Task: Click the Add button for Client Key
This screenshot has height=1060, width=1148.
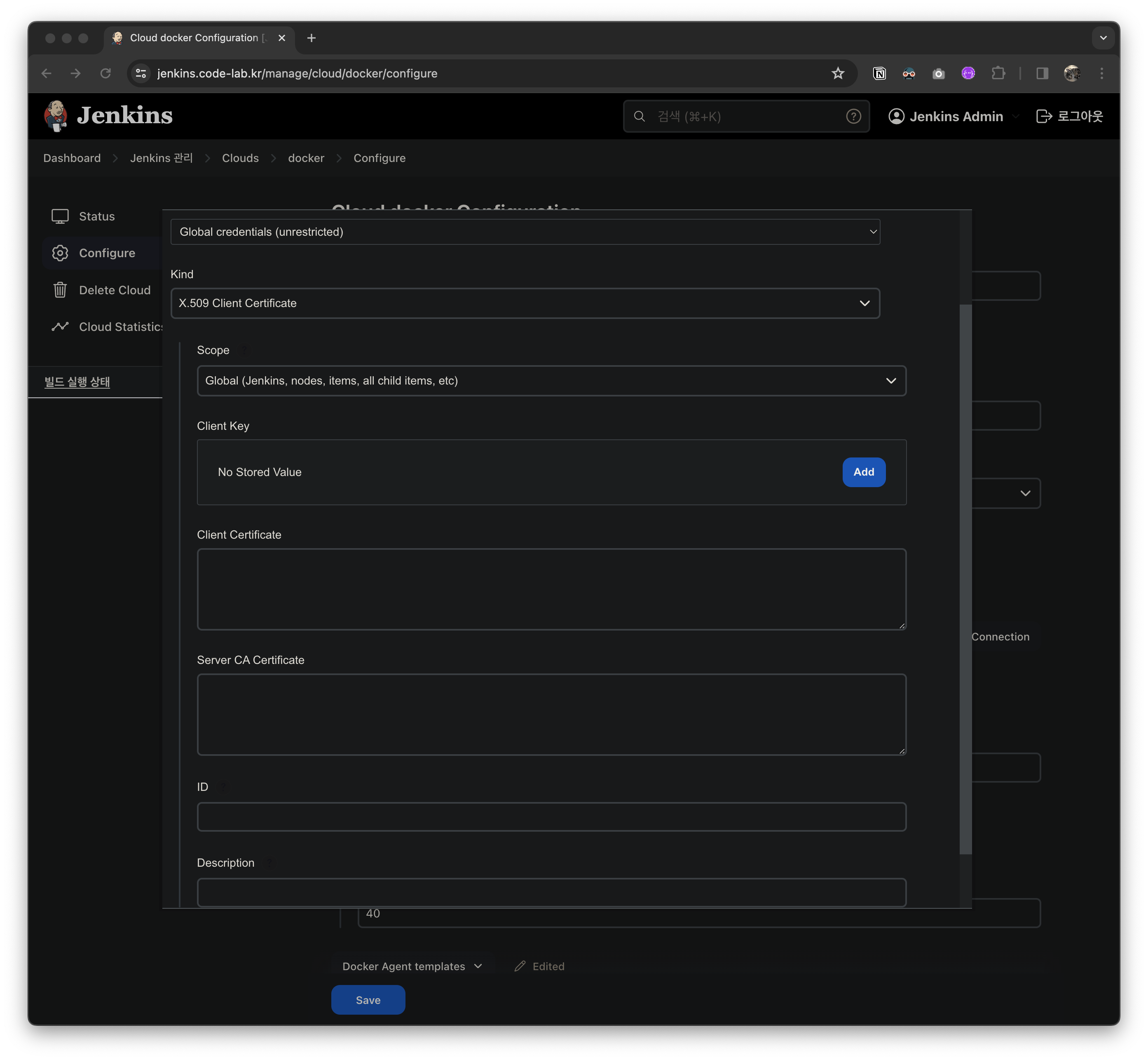Action: (x=864, y=472)
